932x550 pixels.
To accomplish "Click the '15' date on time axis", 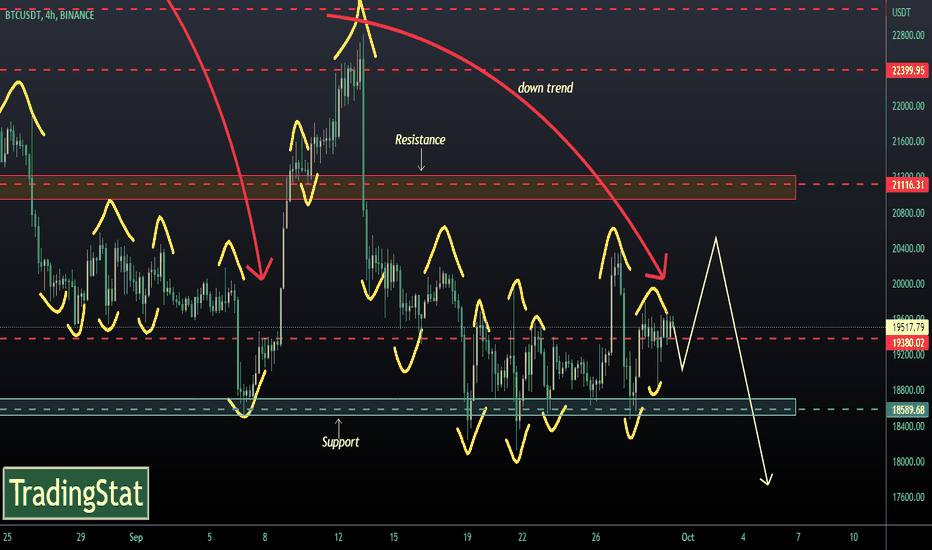I will pos(393,538).
